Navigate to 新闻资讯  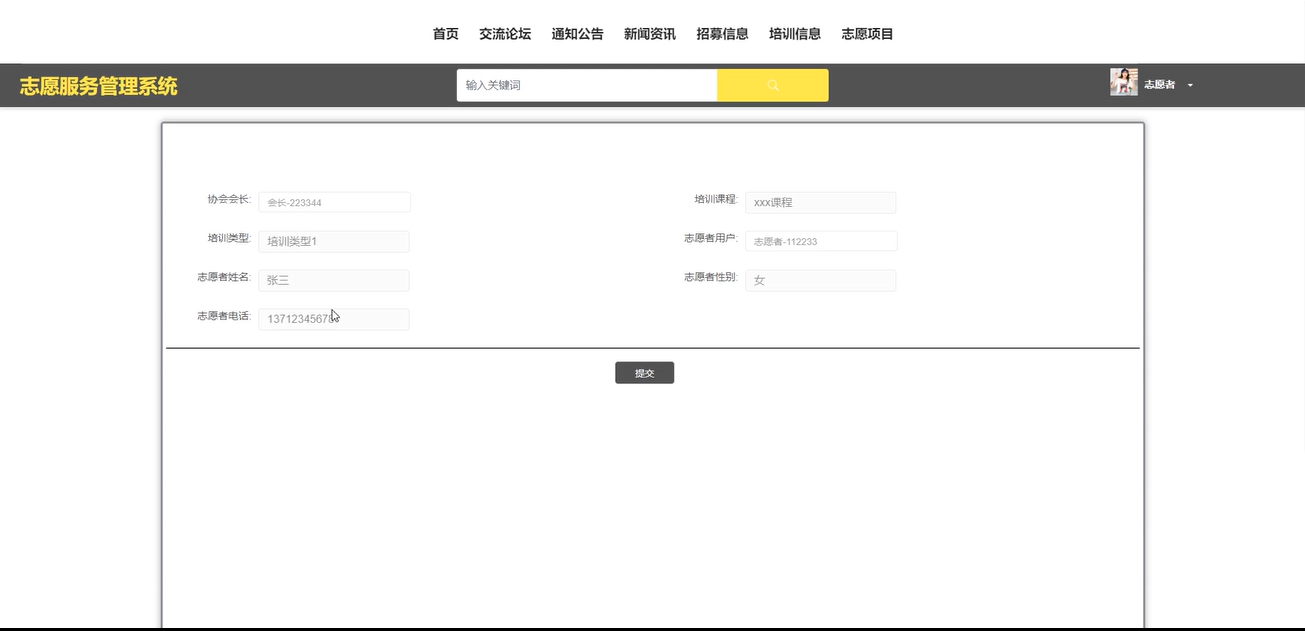650,34
